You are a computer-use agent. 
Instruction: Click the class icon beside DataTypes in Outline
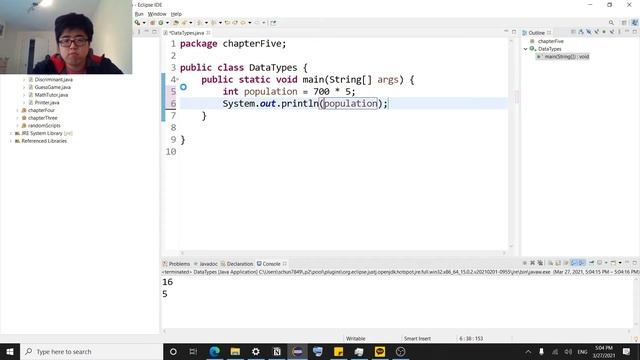click(533, 49)
